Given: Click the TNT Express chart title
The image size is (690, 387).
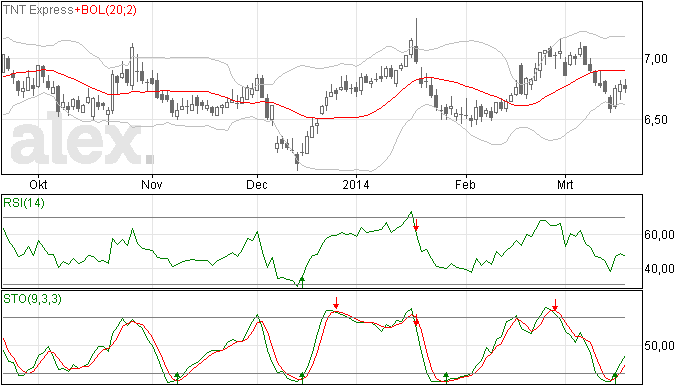Looking at the screenshot, I should (x=38, y=10).
